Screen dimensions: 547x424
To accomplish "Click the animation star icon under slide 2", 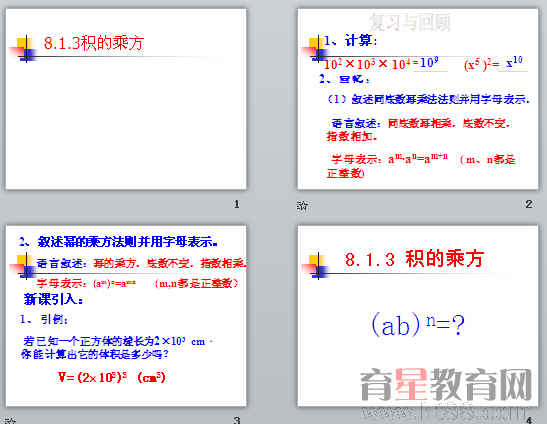I will 302,206.
